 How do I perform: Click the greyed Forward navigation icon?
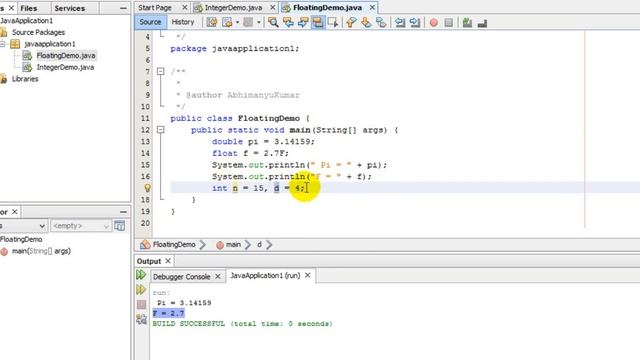(248, 22)
